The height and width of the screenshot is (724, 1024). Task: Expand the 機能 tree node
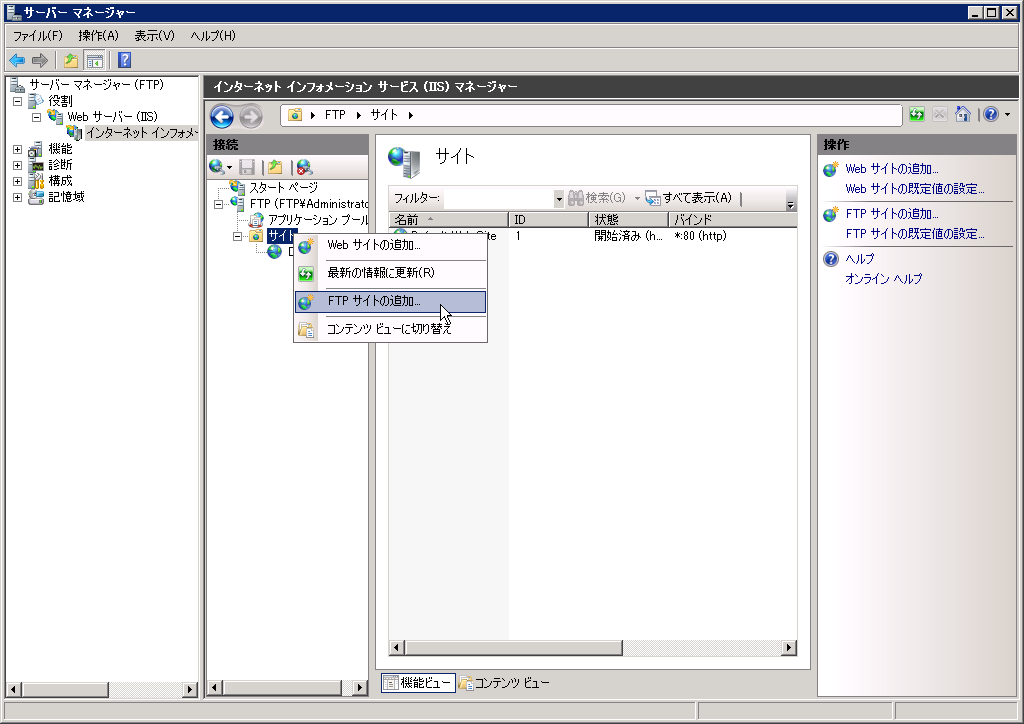tap(18, 150)
